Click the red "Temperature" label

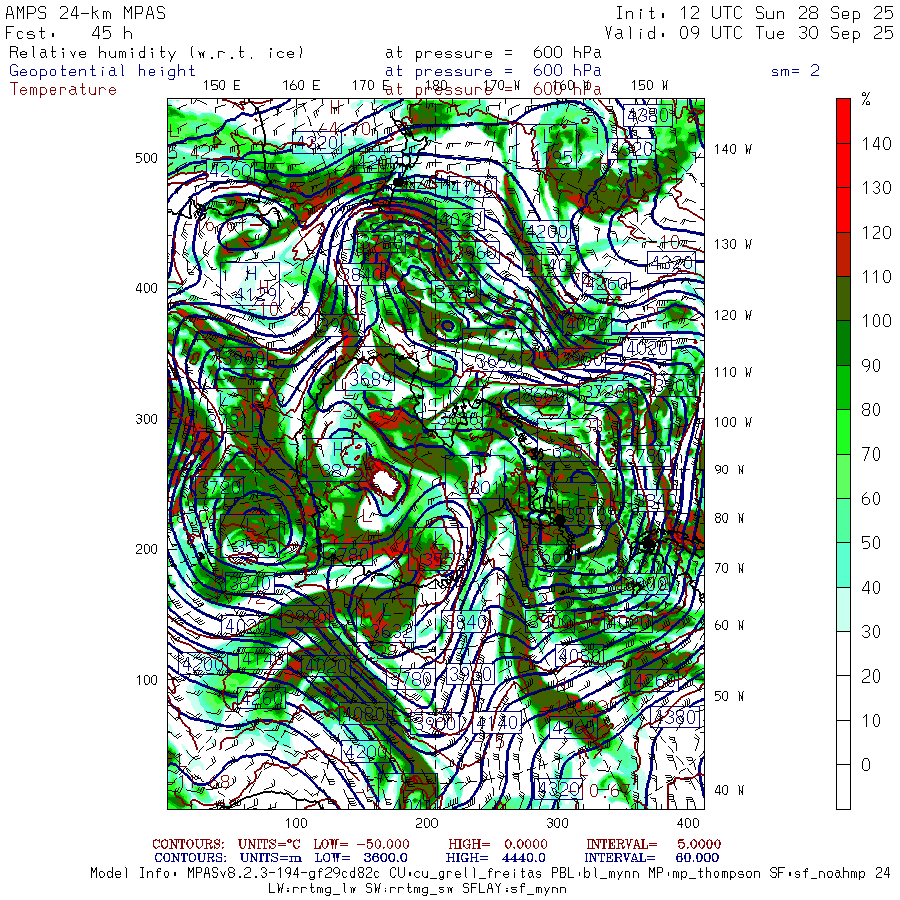point(63,90)
